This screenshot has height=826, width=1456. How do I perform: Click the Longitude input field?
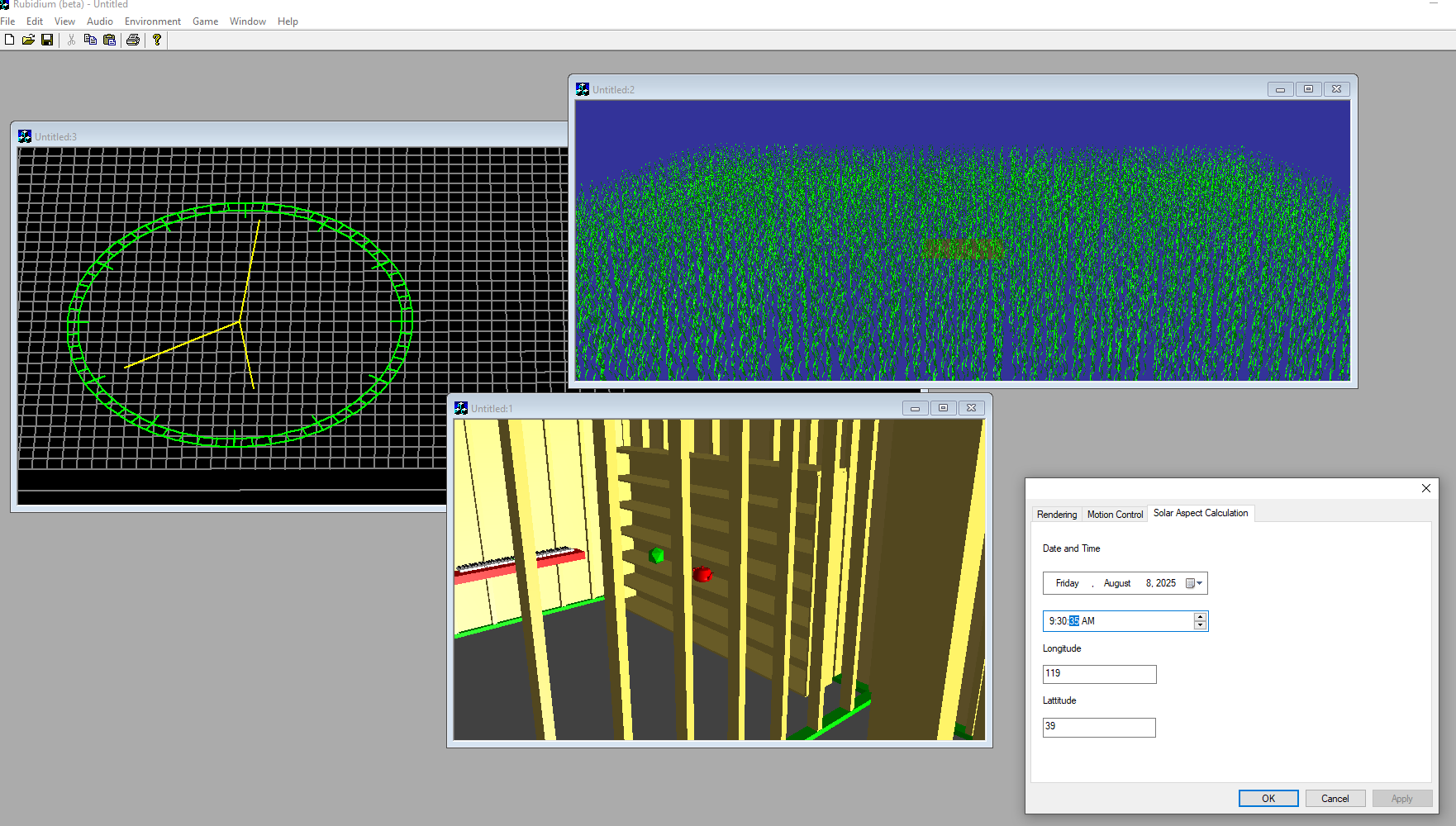(1099, 674)
